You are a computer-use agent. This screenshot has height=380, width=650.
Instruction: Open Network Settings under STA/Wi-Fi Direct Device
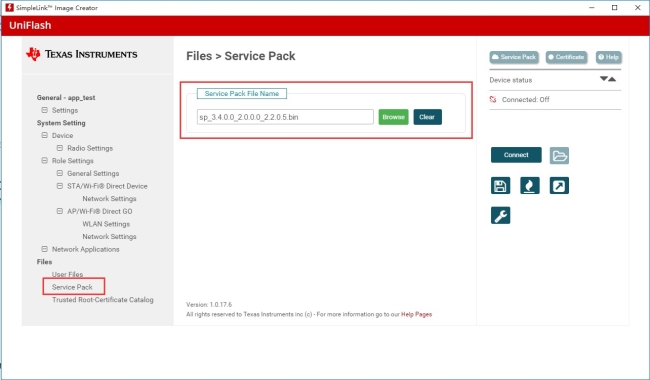(x=109, y=198)
